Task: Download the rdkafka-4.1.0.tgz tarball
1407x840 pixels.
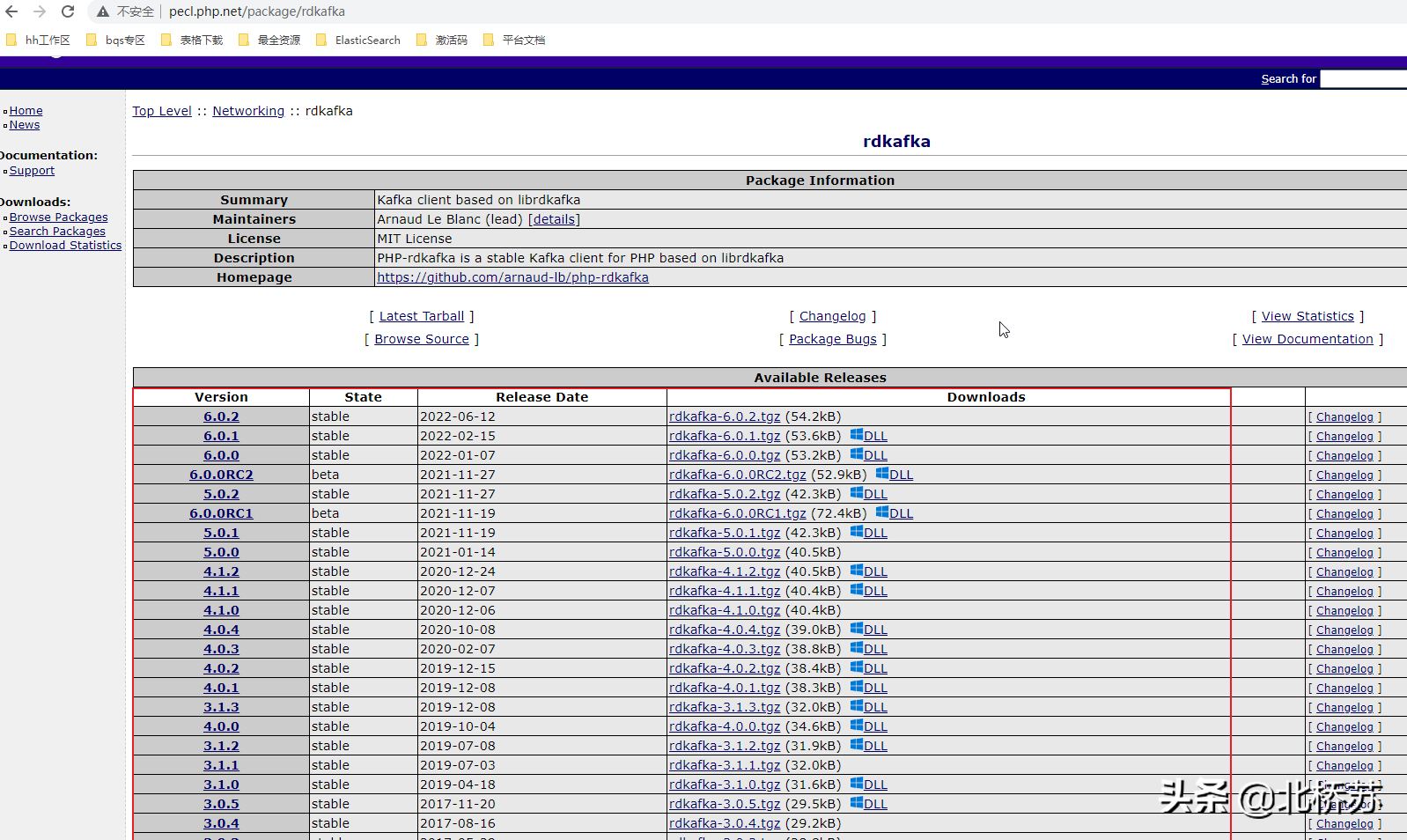Action: point(725,610)
